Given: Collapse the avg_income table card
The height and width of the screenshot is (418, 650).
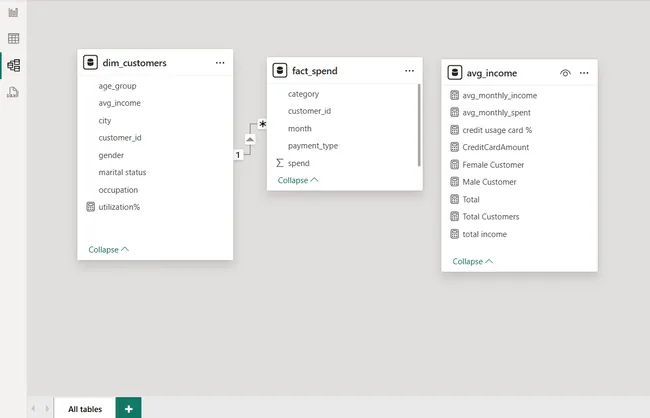Looking at the screenshot, I should click(473, 261).
